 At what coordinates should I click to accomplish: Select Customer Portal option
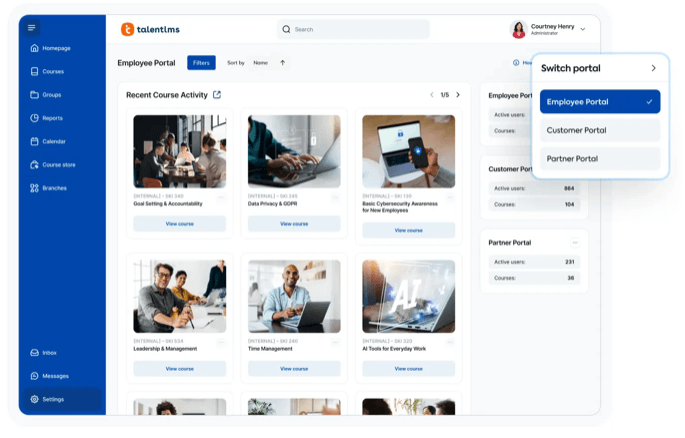(599, 130)
